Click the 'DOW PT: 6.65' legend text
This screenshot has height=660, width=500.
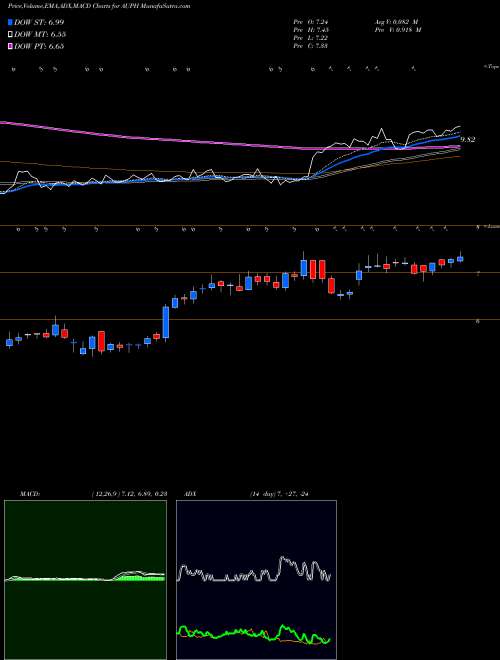click(x=39, y=46)
